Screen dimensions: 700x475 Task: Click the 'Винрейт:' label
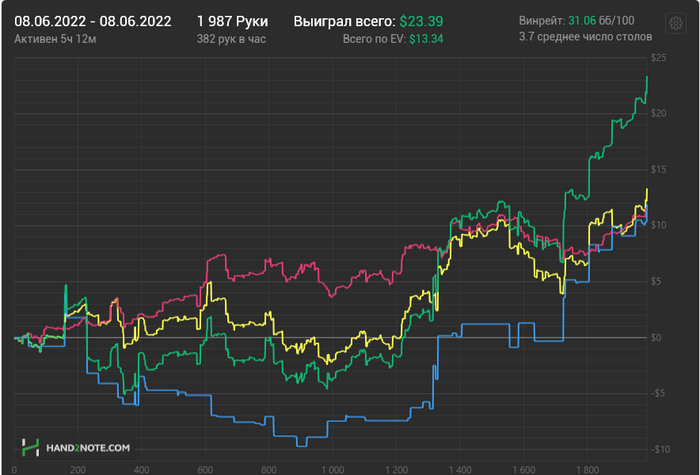tap(542, 21)
